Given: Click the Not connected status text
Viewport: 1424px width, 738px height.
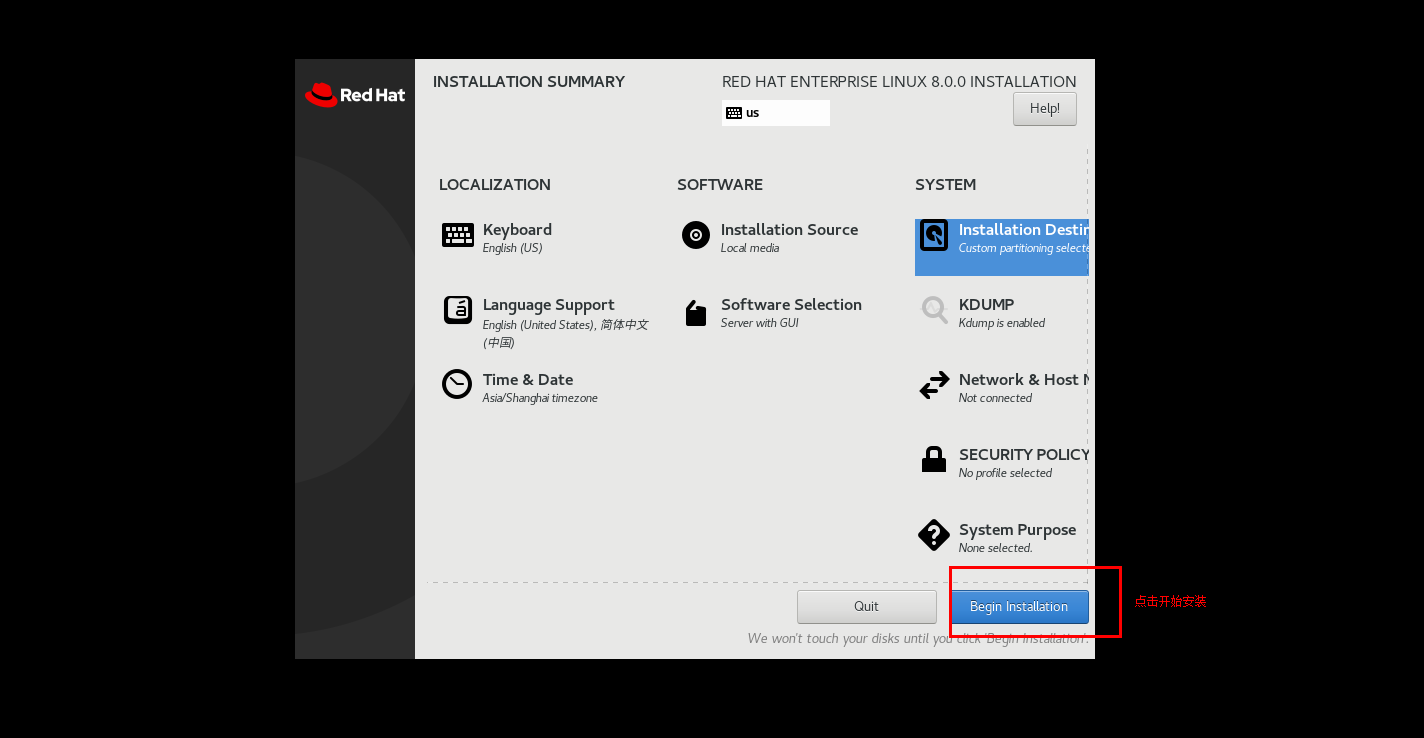Looking at the screenshot, I should (995, 398).
